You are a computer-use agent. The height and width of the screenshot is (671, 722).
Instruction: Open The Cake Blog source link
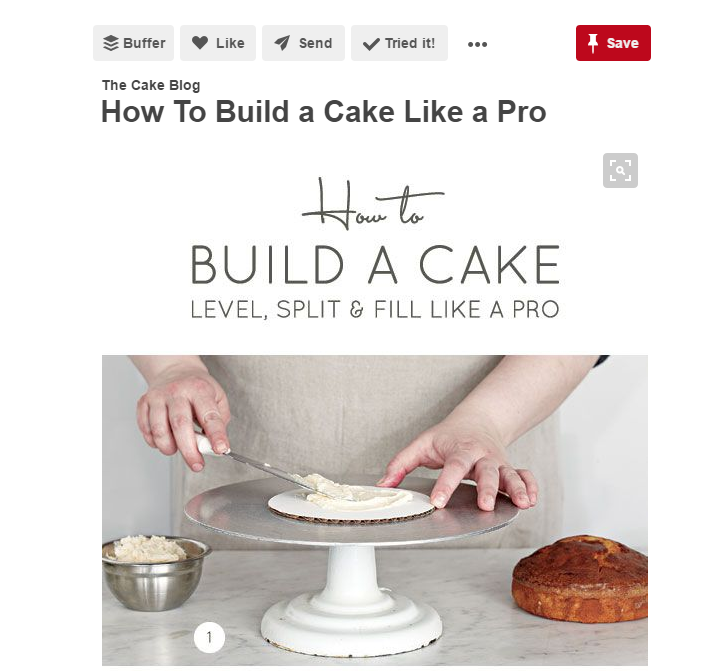click(151, 85)
